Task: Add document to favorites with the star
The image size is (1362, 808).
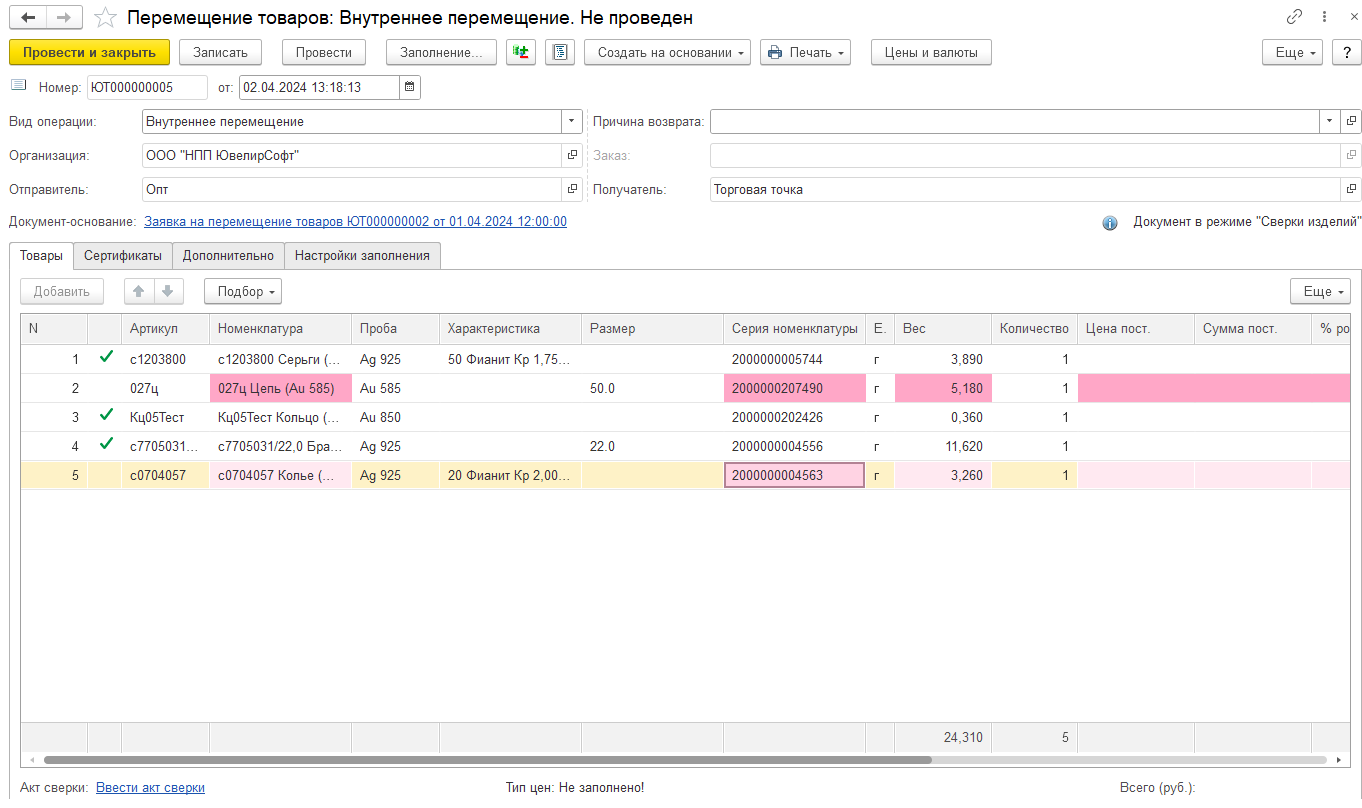Action: 104,18
